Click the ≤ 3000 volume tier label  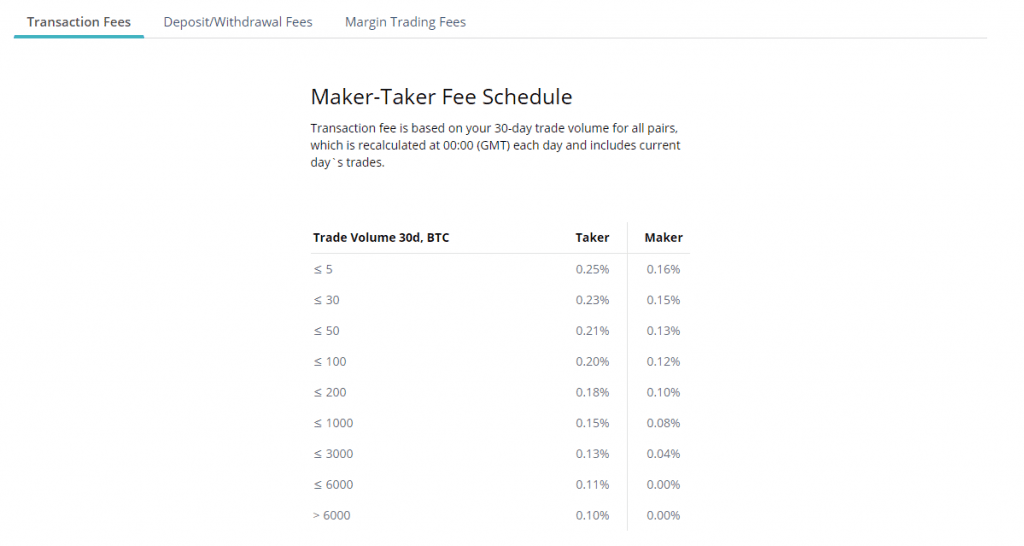click(x=333, y=454)
